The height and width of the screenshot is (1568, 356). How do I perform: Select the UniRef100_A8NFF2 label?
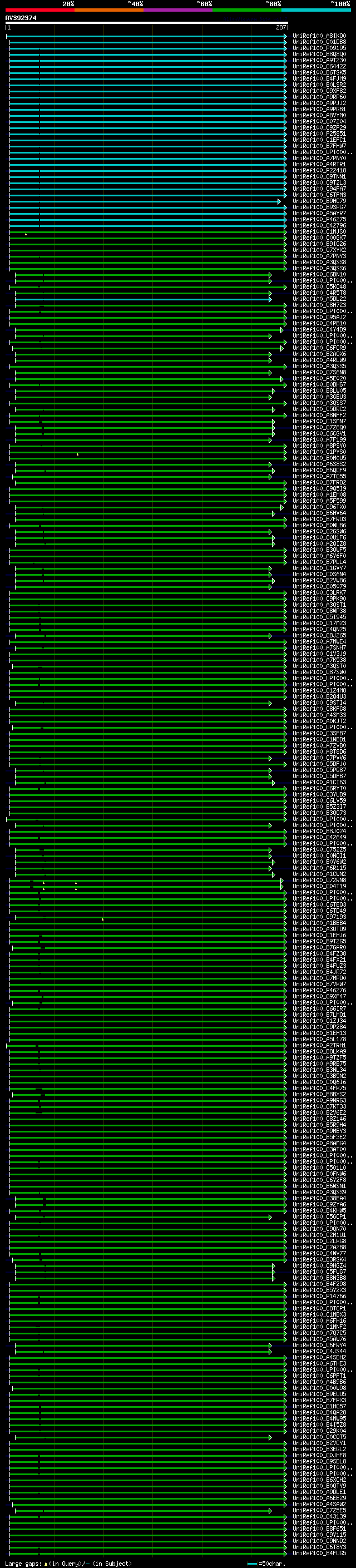pos(319,415)
